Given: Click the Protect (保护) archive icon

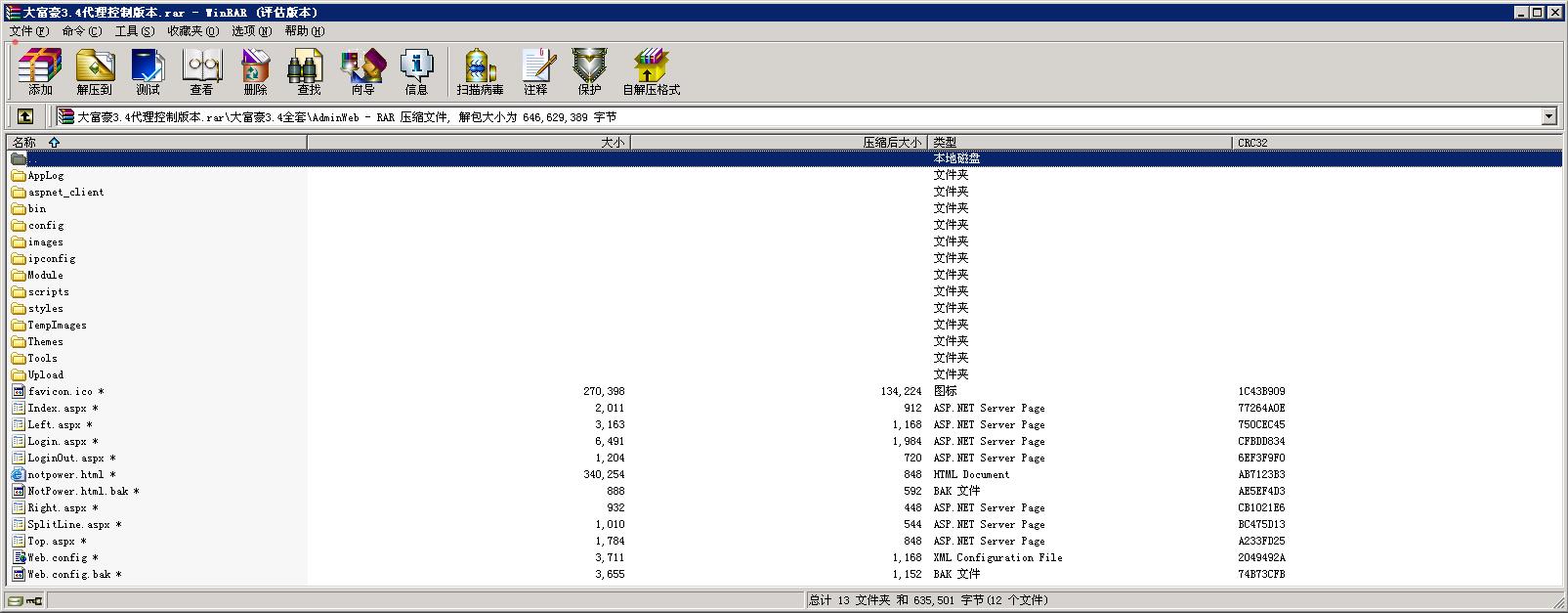Looking at the screenshot, I should 589,71.
